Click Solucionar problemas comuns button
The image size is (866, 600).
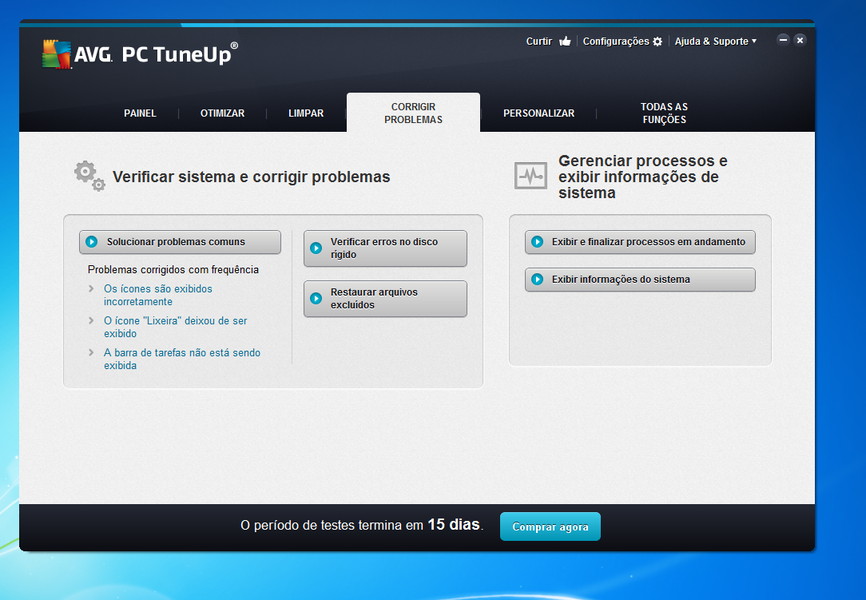180,242
